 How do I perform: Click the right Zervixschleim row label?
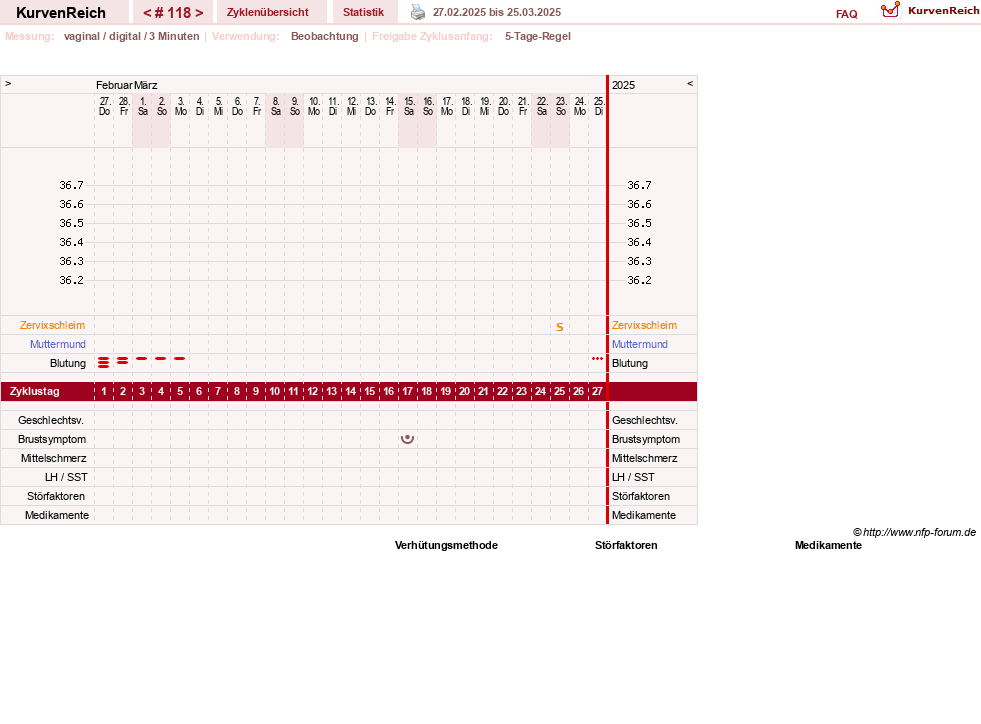(644, 325)
